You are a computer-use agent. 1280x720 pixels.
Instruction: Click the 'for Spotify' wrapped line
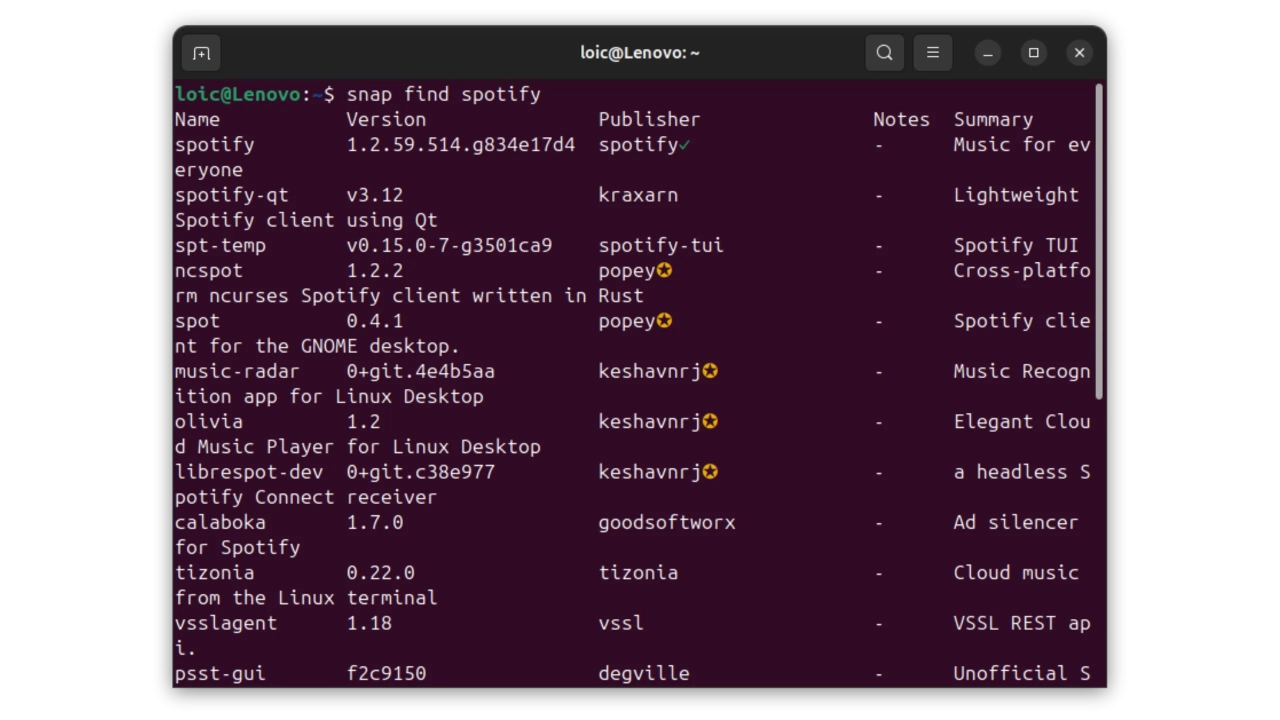pos(237,547)
